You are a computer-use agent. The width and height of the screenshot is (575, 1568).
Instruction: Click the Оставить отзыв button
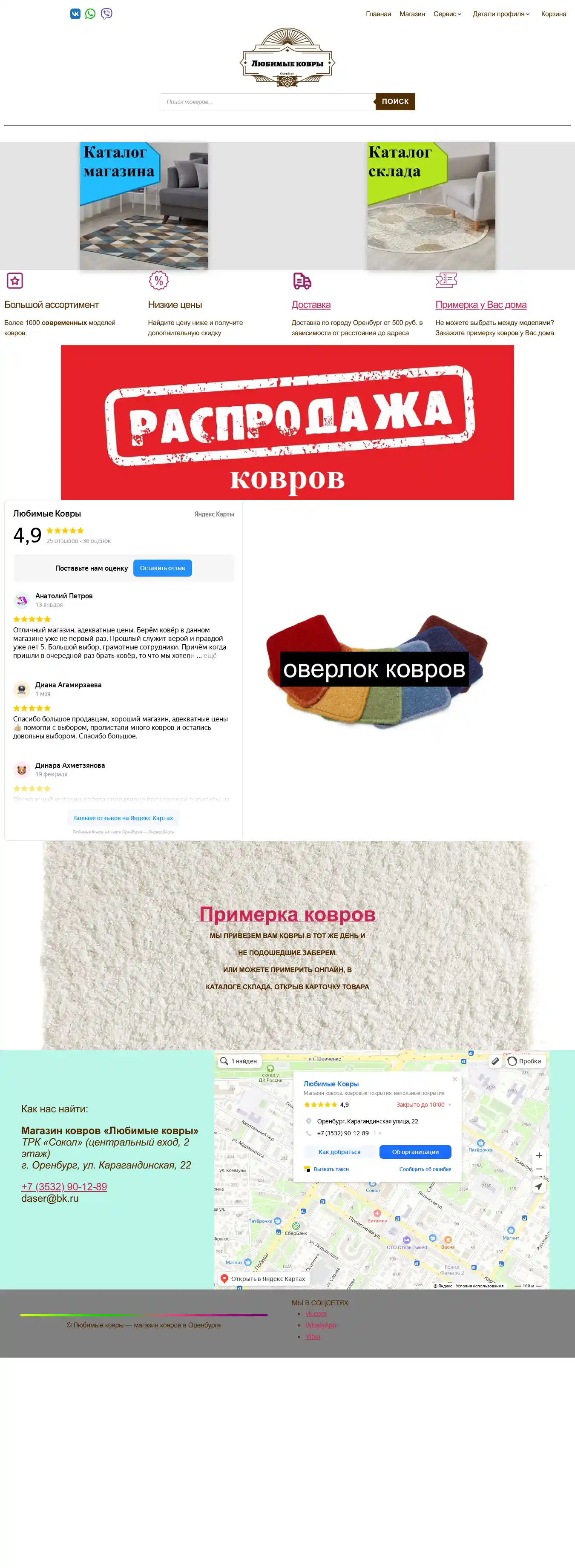[x=163, y=568]
